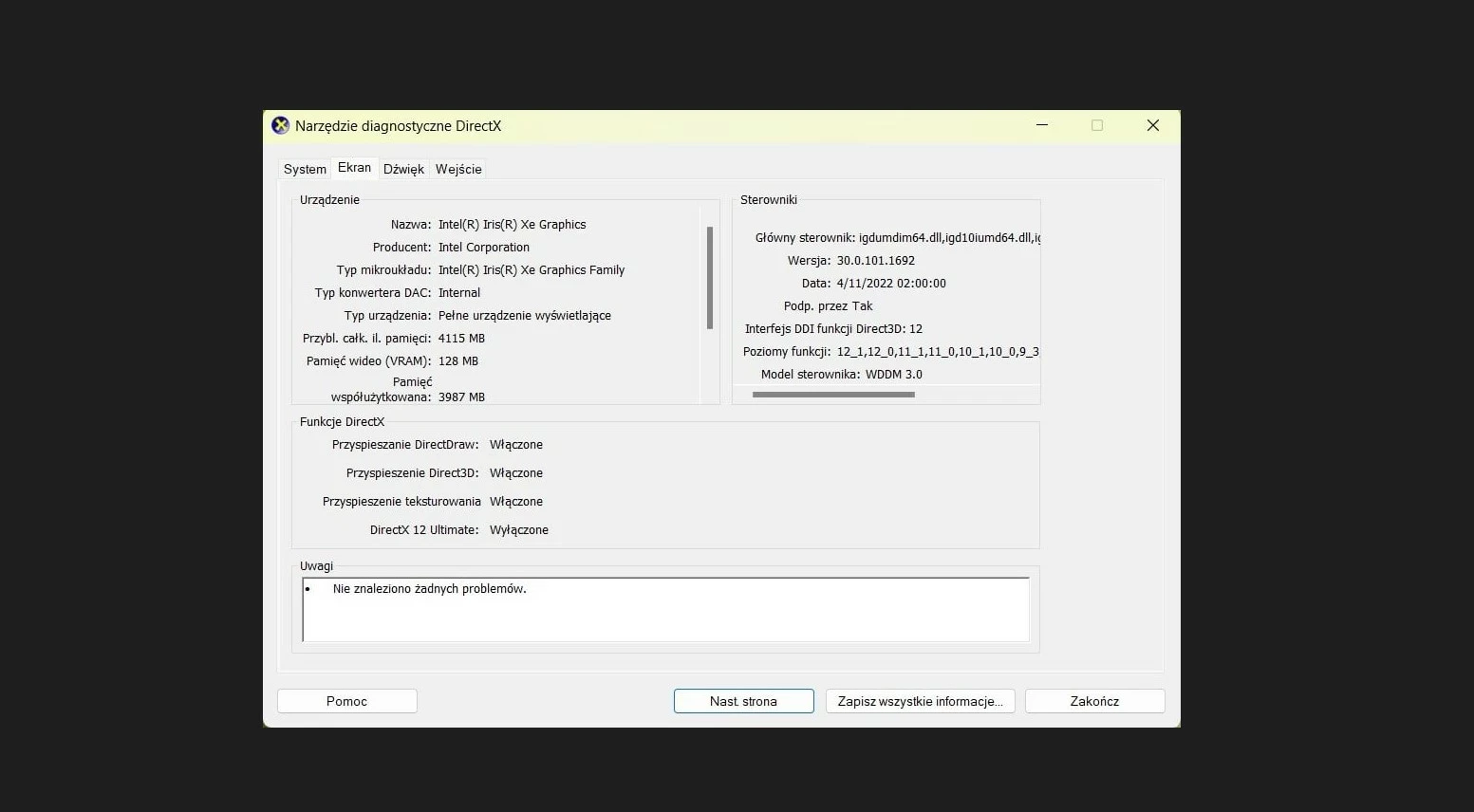
Task: Click the 'Poziomy funkcji' levels value
Action: (938, 352)
